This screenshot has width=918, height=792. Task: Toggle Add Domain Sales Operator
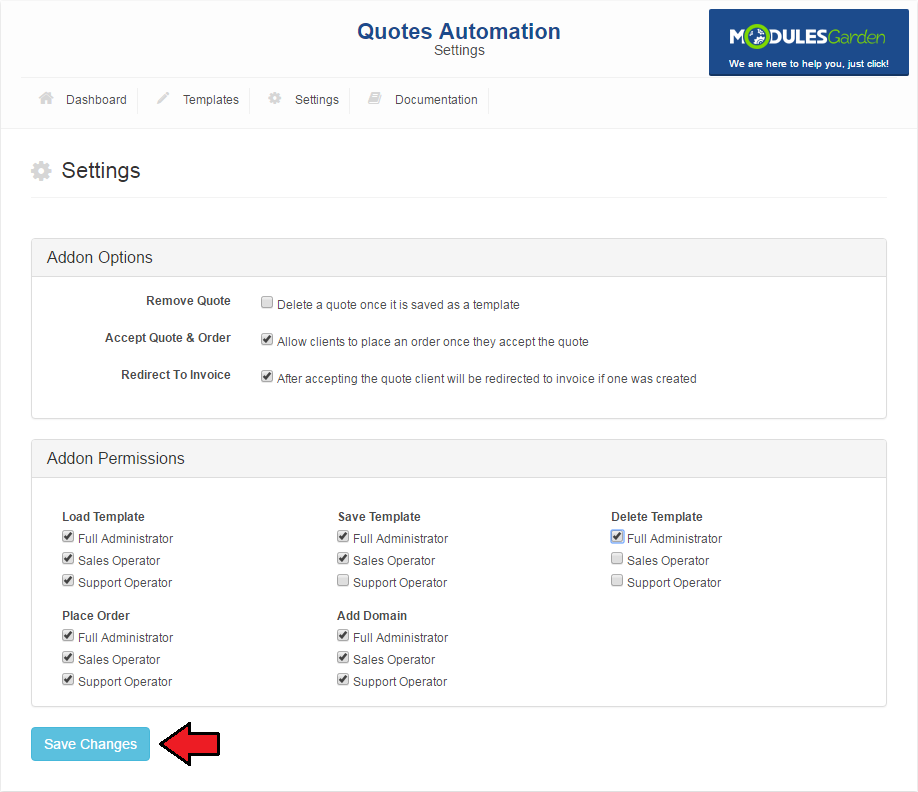pyautogui.click(x=343, y=657)
